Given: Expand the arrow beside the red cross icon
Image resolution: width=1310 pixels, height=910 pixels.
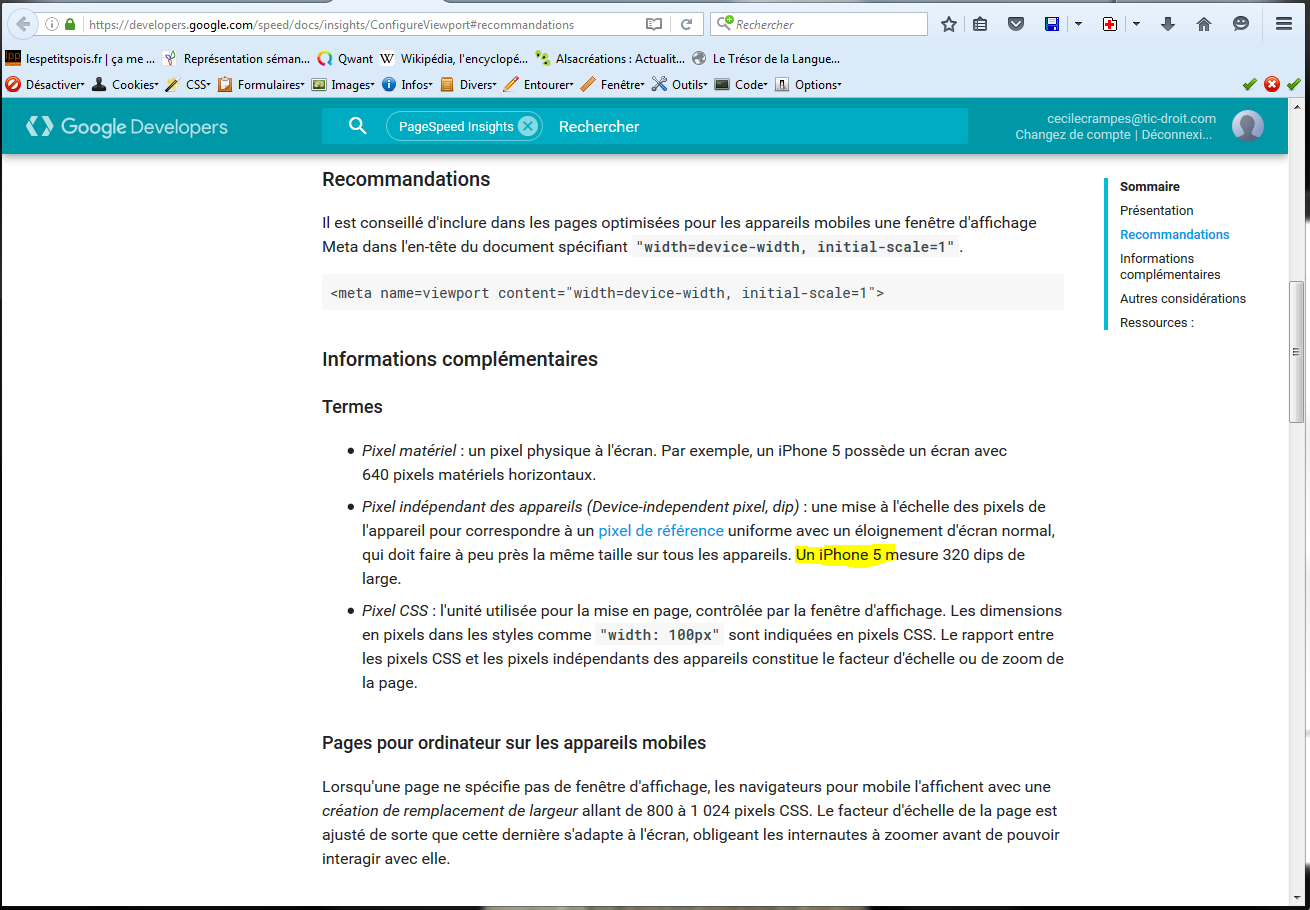Looking at the screenshot, I should (x=1136, y=24).
